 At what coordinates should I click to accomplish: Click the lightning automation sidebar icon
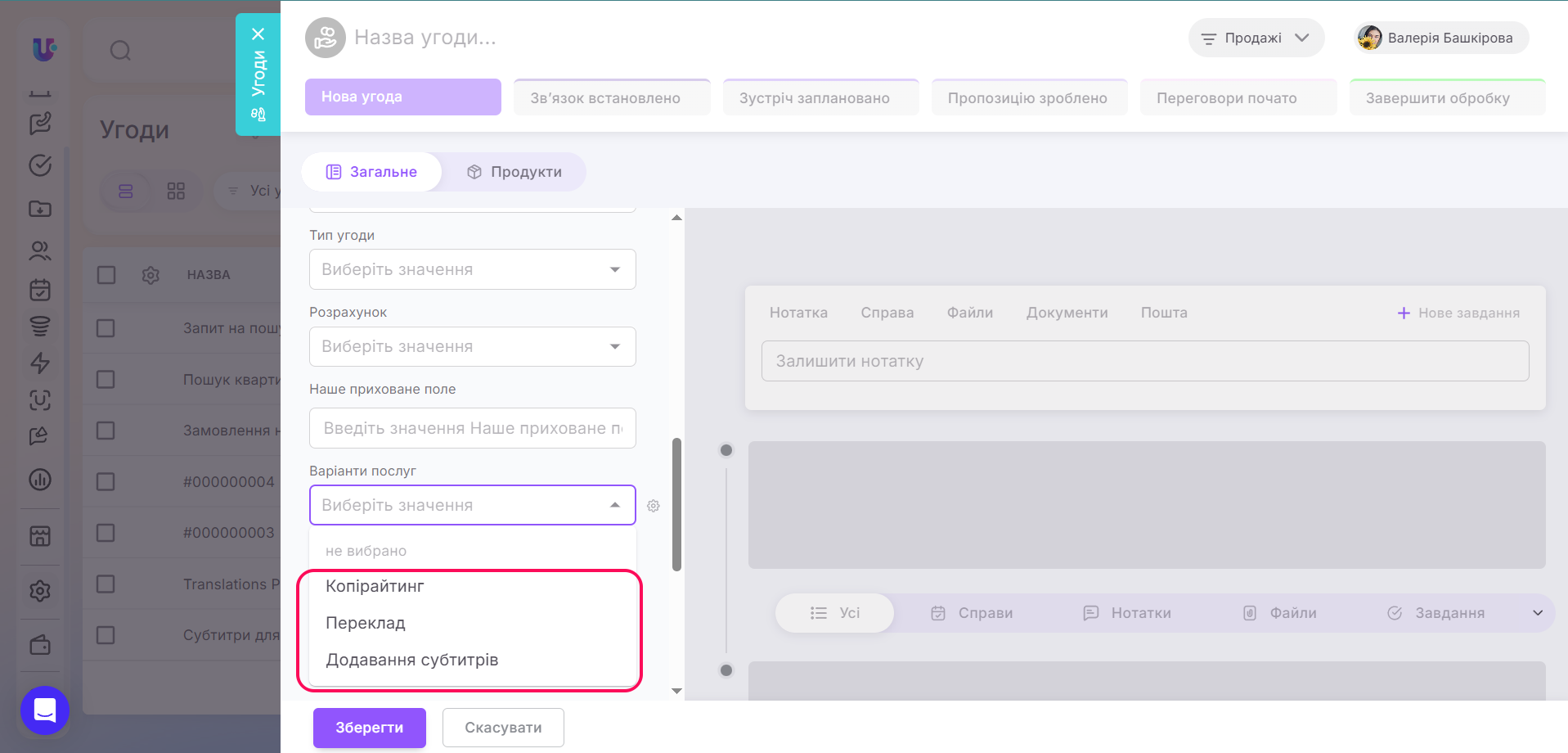pos(40,363)
